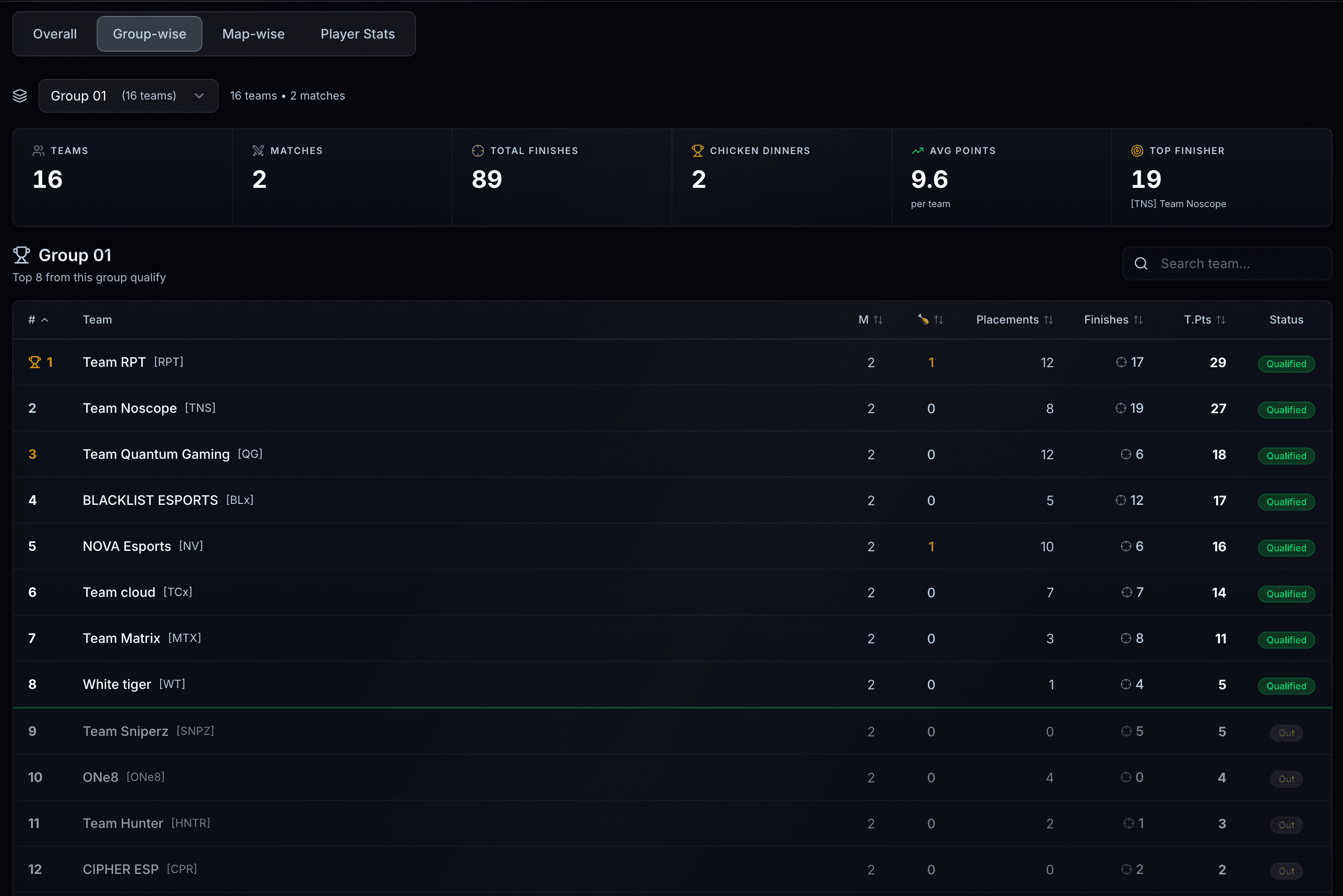This screenshot has height=896, width=1343.
Task: Click the gold trophy icon at rank 1
Action: pos(34,362)
